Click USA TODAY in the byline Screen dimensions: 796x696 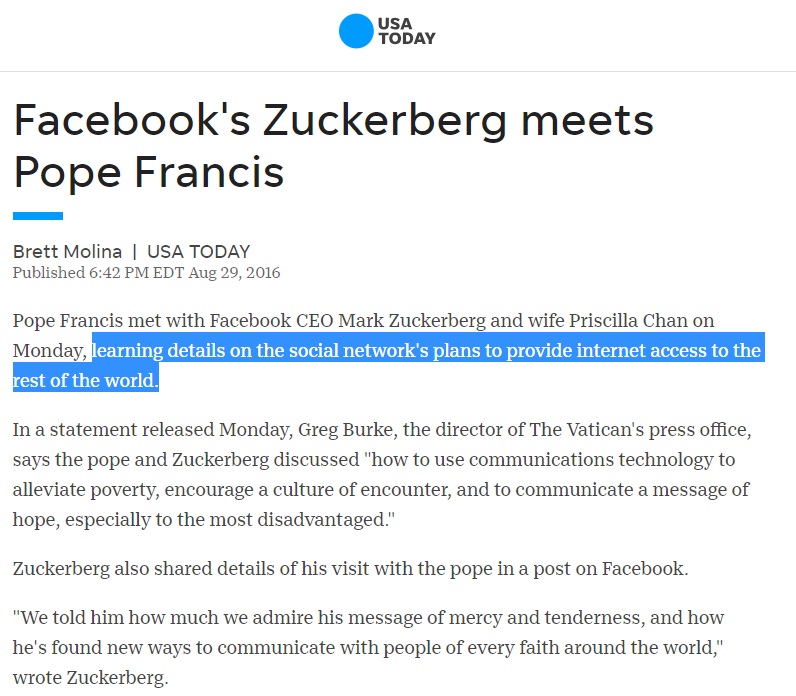pos(198,252)
